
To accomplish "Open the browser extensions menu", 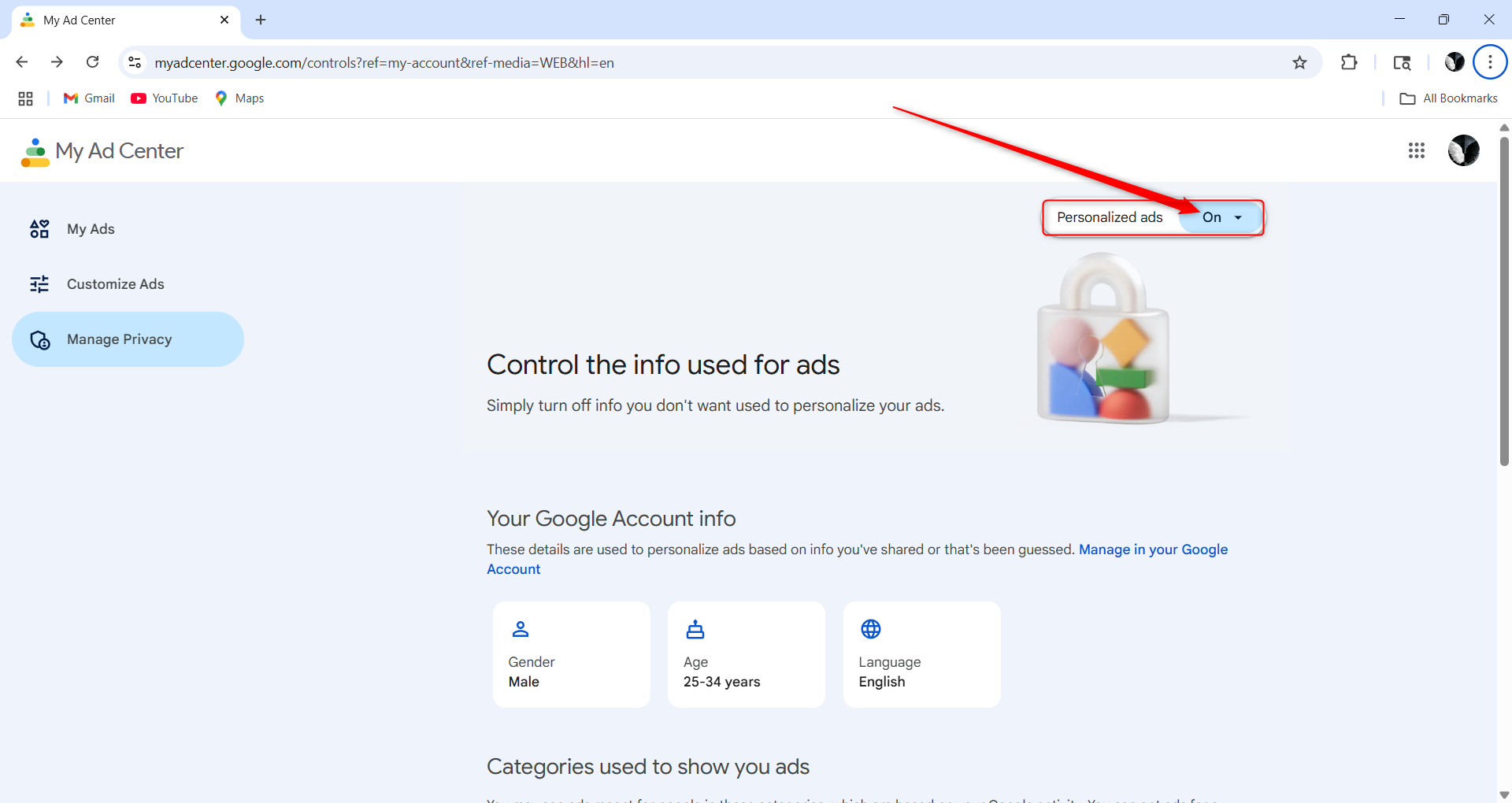I will [x=1348, y=62].
